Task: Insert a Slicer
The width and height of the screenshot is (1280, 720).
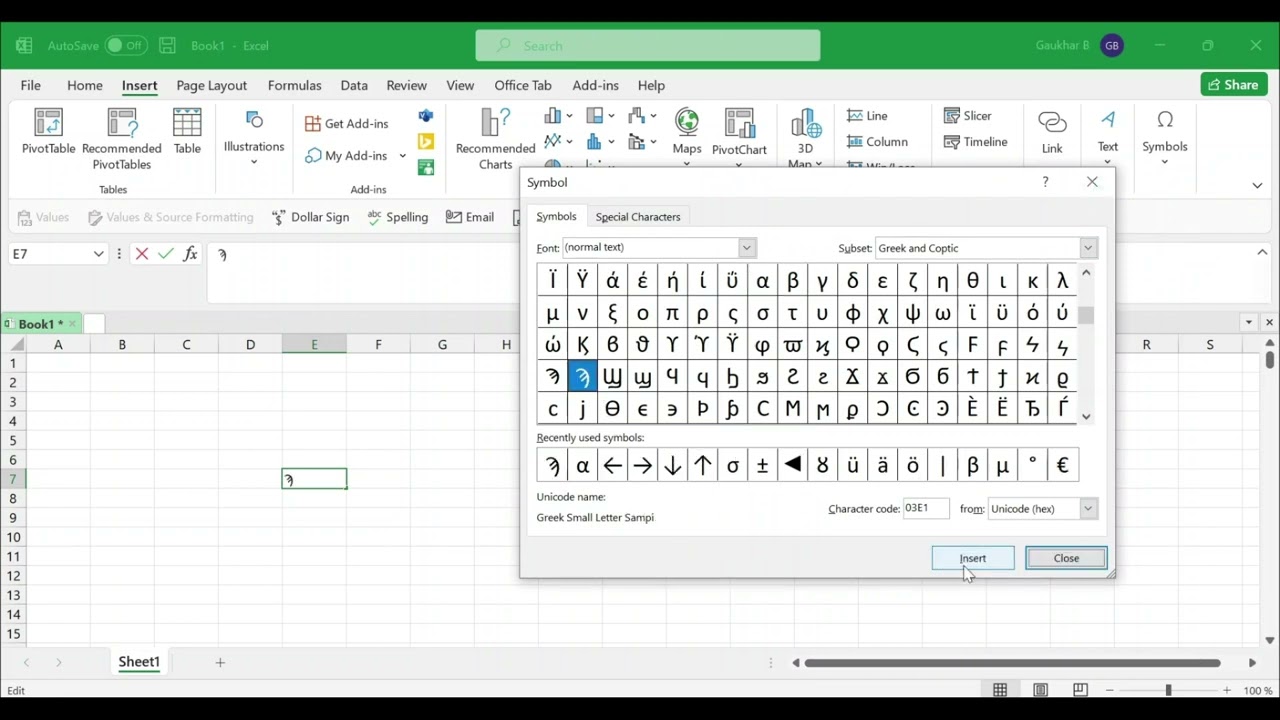Action: coord(968,116)
